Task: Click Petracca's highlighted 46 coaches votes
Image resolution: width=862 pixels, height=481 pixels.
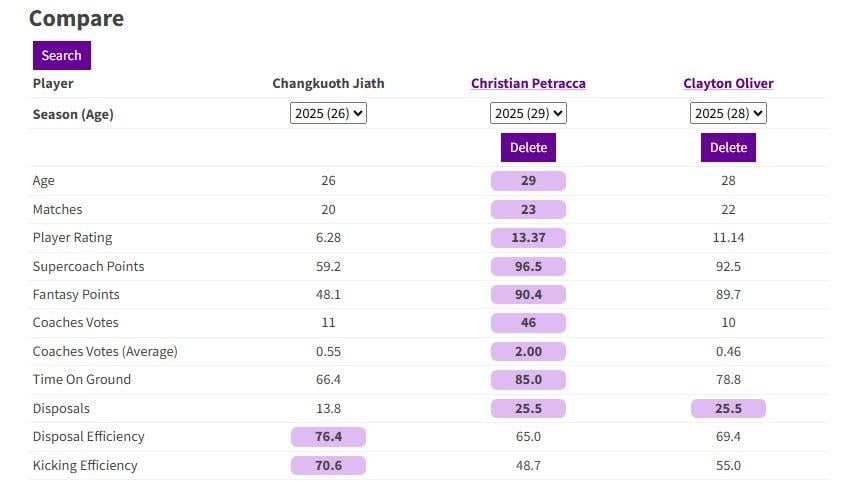Action: [x=528, y=323]
